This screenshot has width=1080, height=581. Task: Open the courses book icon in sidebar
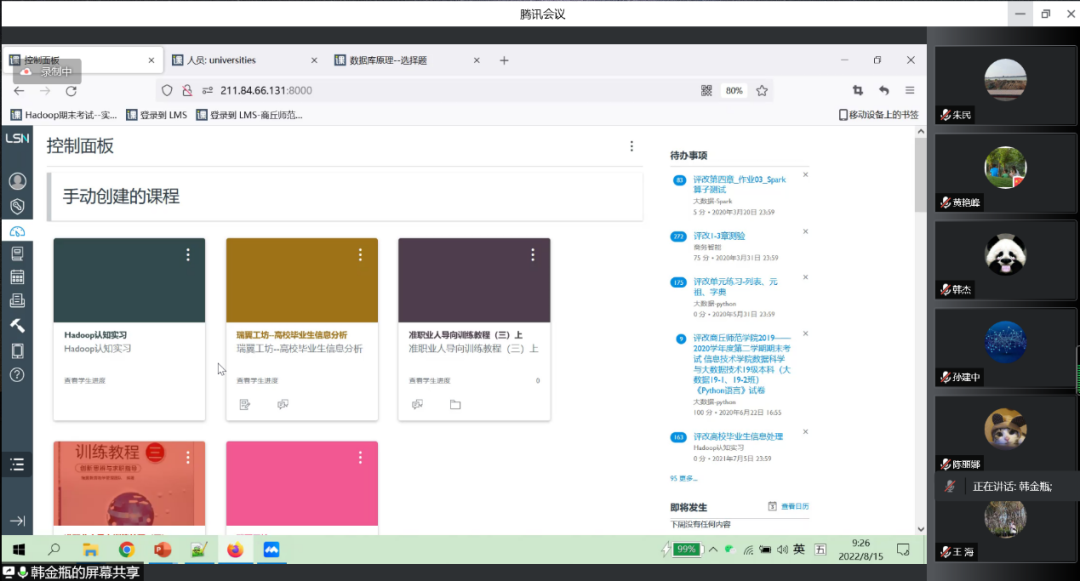tap(17, 254)
